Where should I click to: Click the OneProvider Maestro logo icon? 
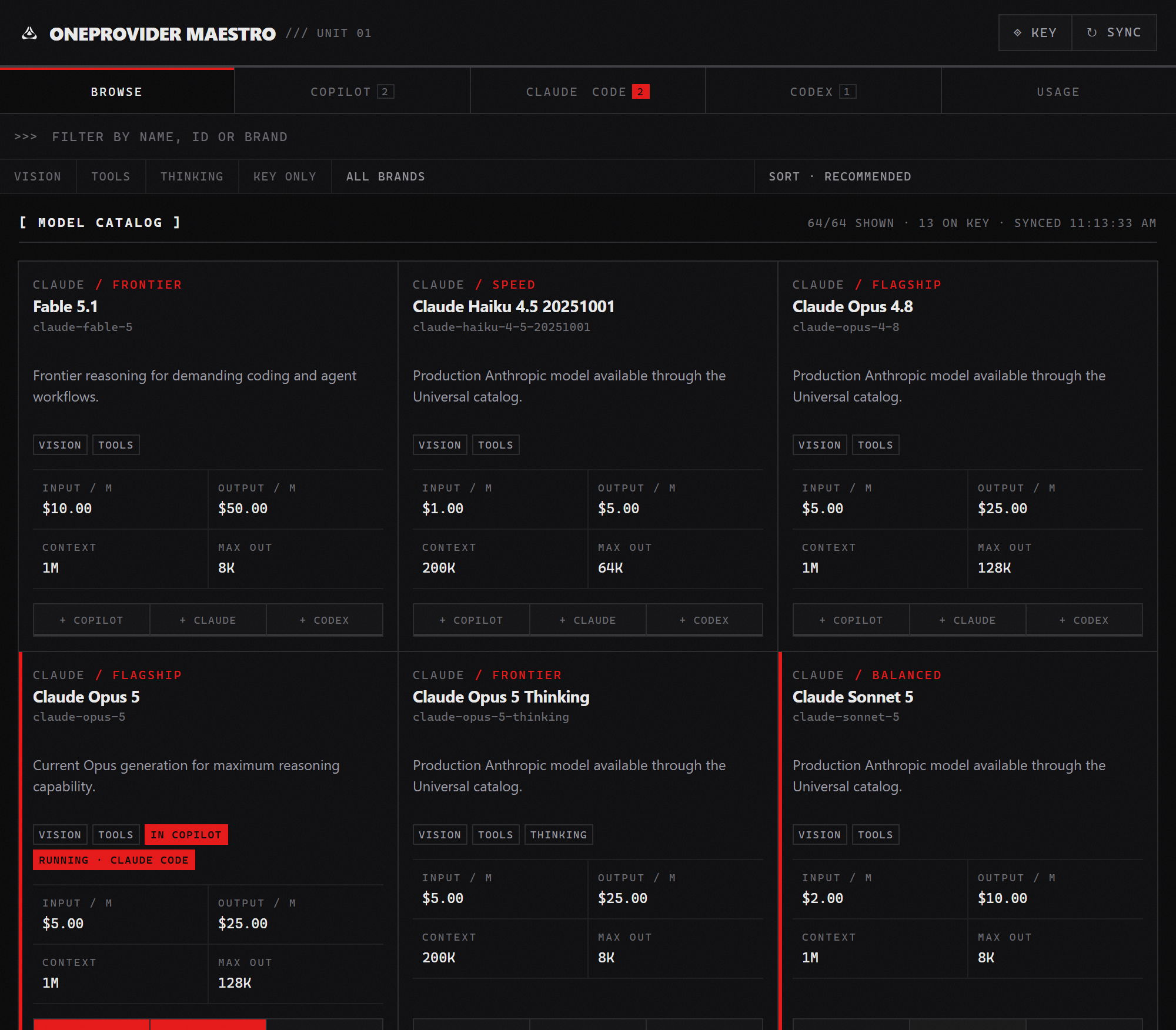(29, 34)
